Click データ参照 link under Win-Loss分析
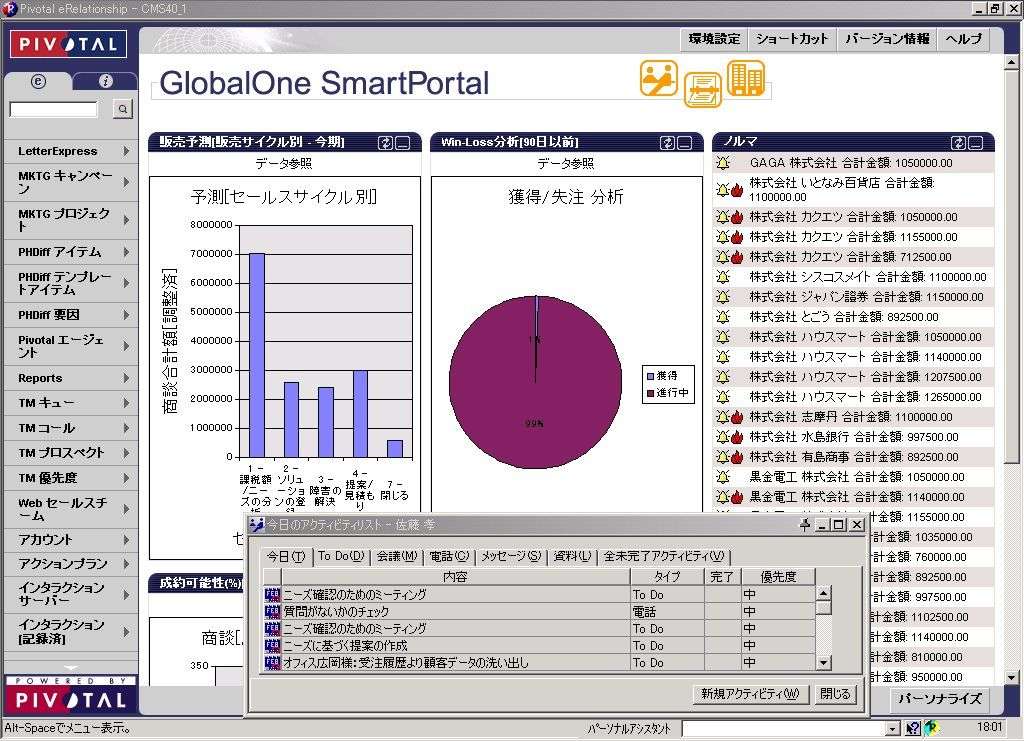 point(566,163)
